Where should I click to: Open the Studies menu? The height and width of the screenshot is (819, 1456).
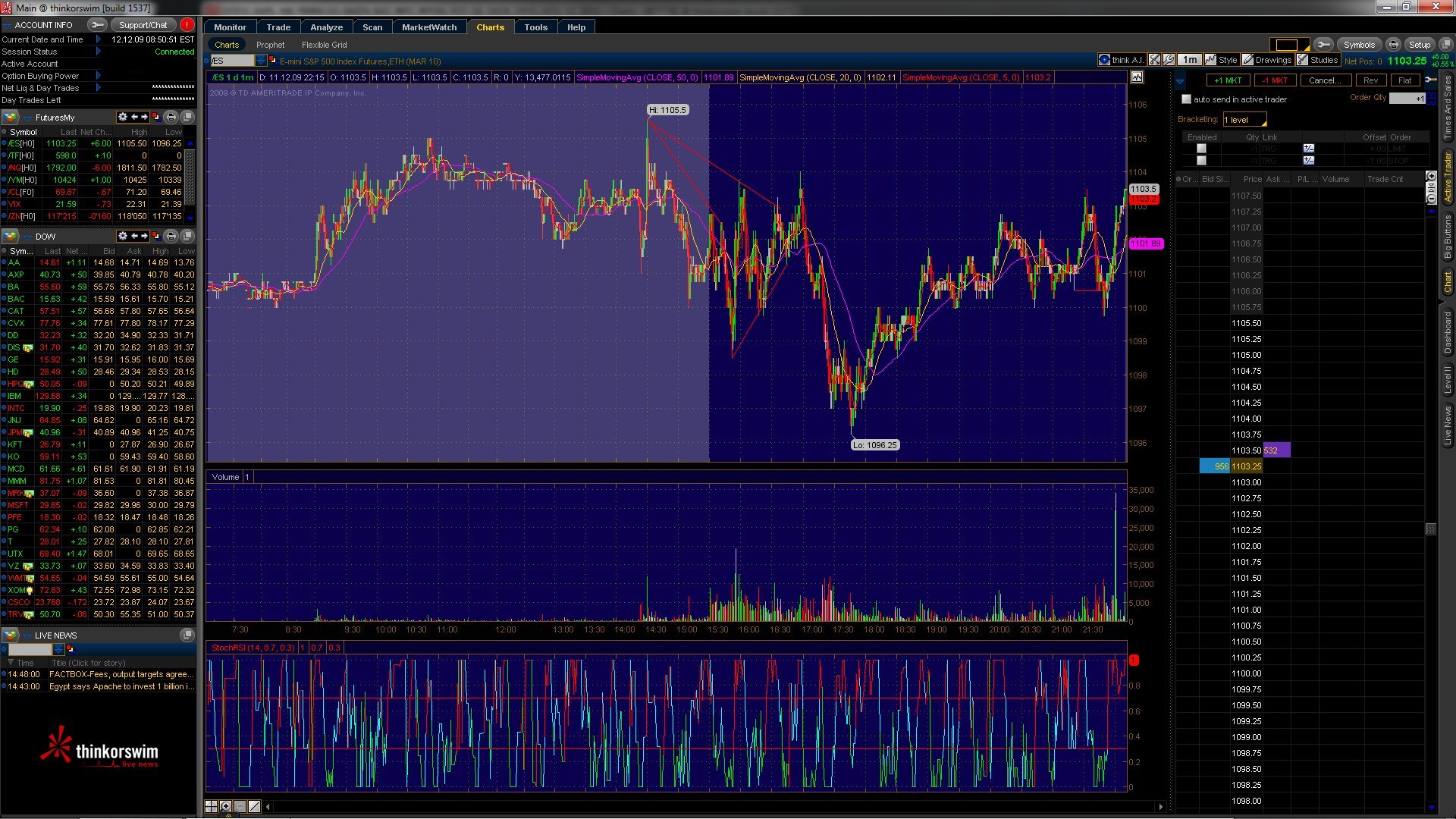(x=1317, y=60)
